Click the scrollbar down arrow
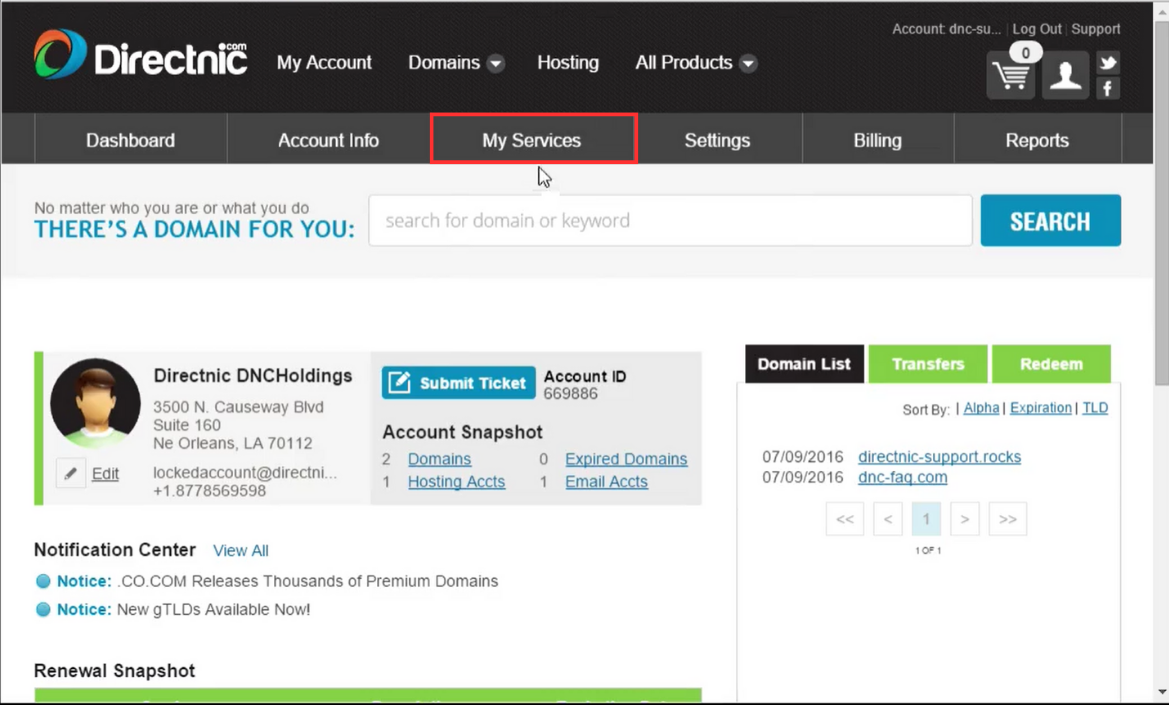1170x706 pixels. (x=1161, y=693)
